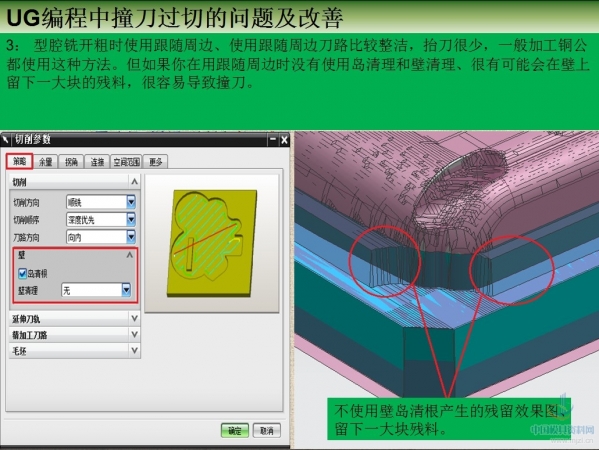Image resolution: width=599 pixels, height=450 pixels.
Task: Click the 切削参数 dialog title
Action: coord(33,139)
